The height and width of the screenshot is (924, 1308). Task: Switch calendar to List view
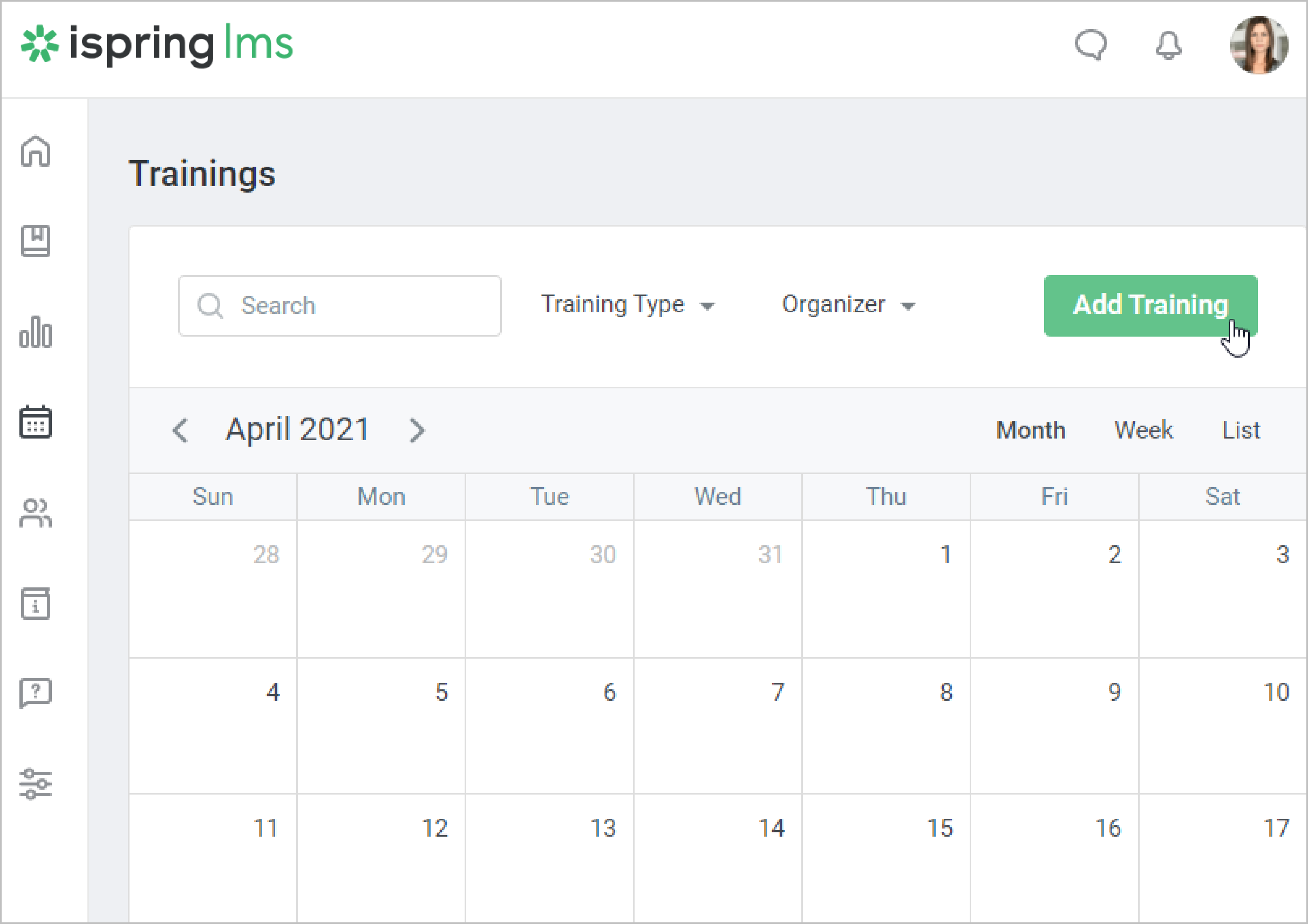[x=1241, y=430]
